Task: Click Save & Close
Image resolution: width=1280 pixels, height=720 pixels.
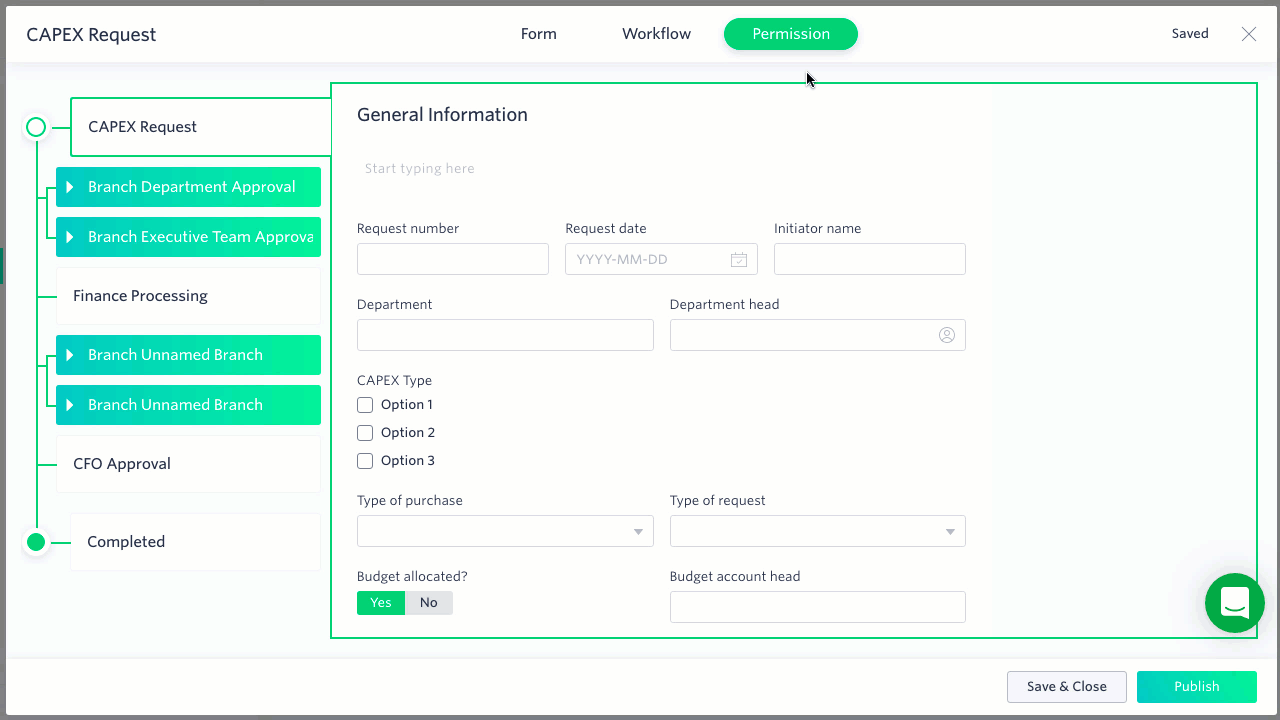Action: point(1067,687)
